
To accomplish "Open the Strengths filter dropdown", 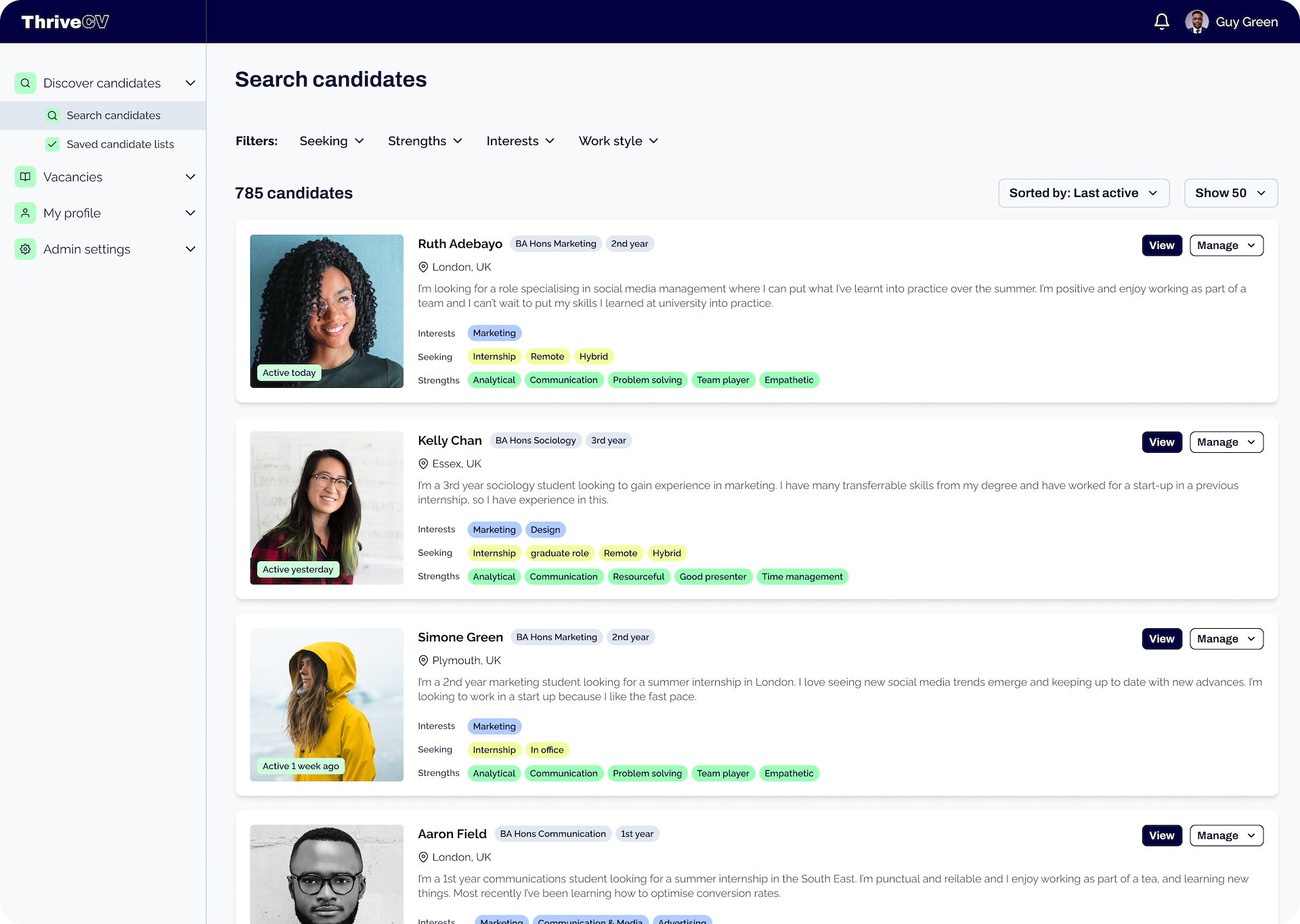I will tap(425, 141).
